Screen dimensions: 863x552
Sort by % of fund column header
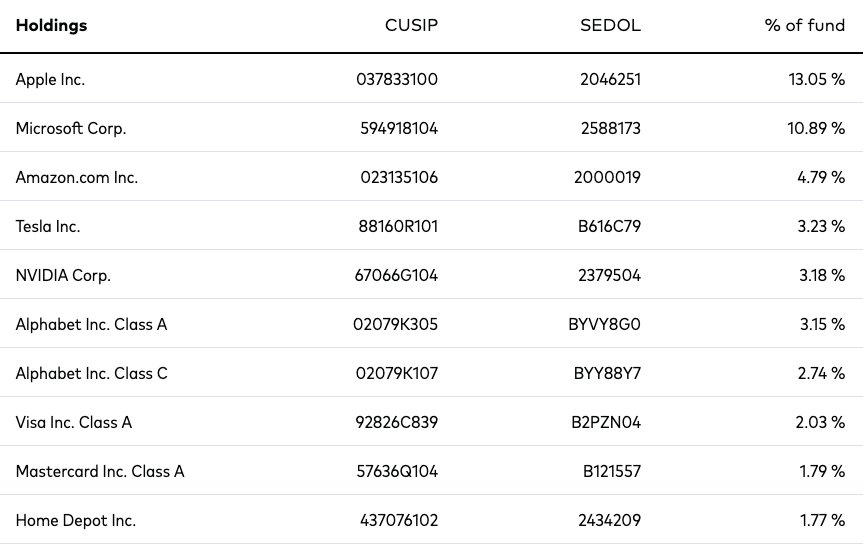tap(805, 25)
